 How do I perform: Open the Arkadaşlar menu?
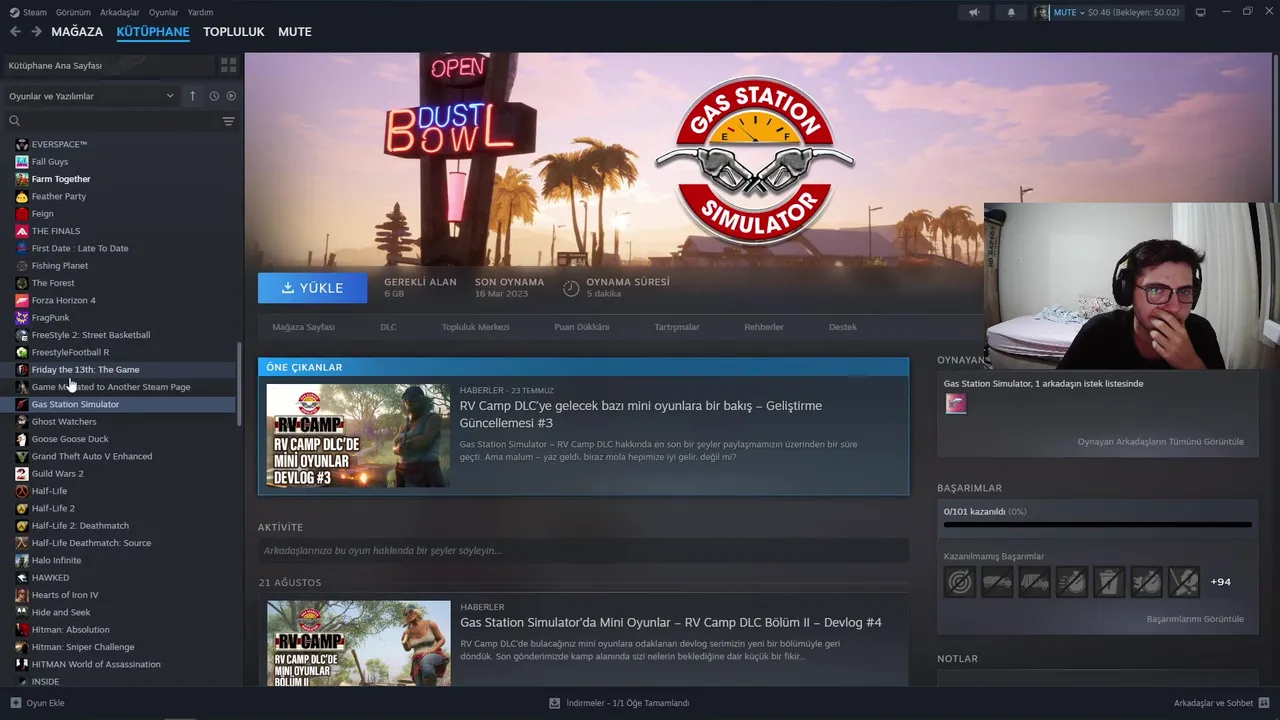tap(120, 12)
